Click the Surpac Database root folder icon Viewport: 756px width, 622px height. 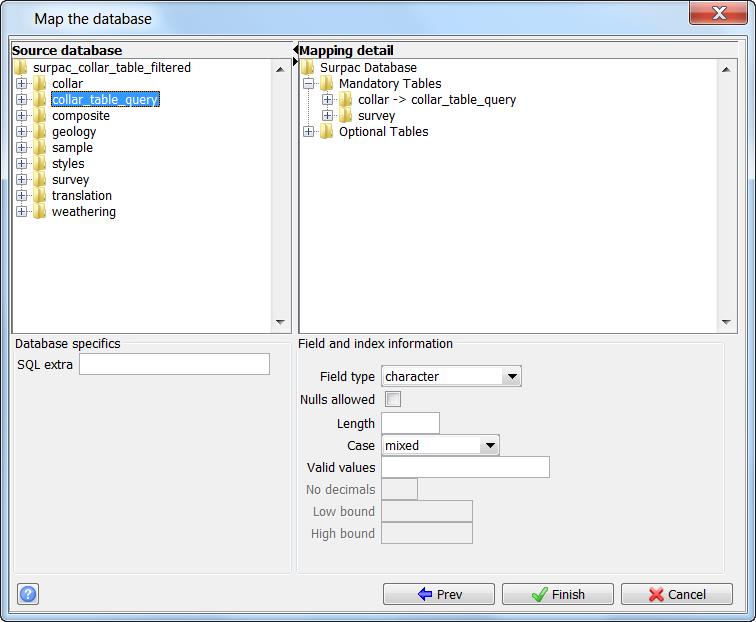click(308, 68)
